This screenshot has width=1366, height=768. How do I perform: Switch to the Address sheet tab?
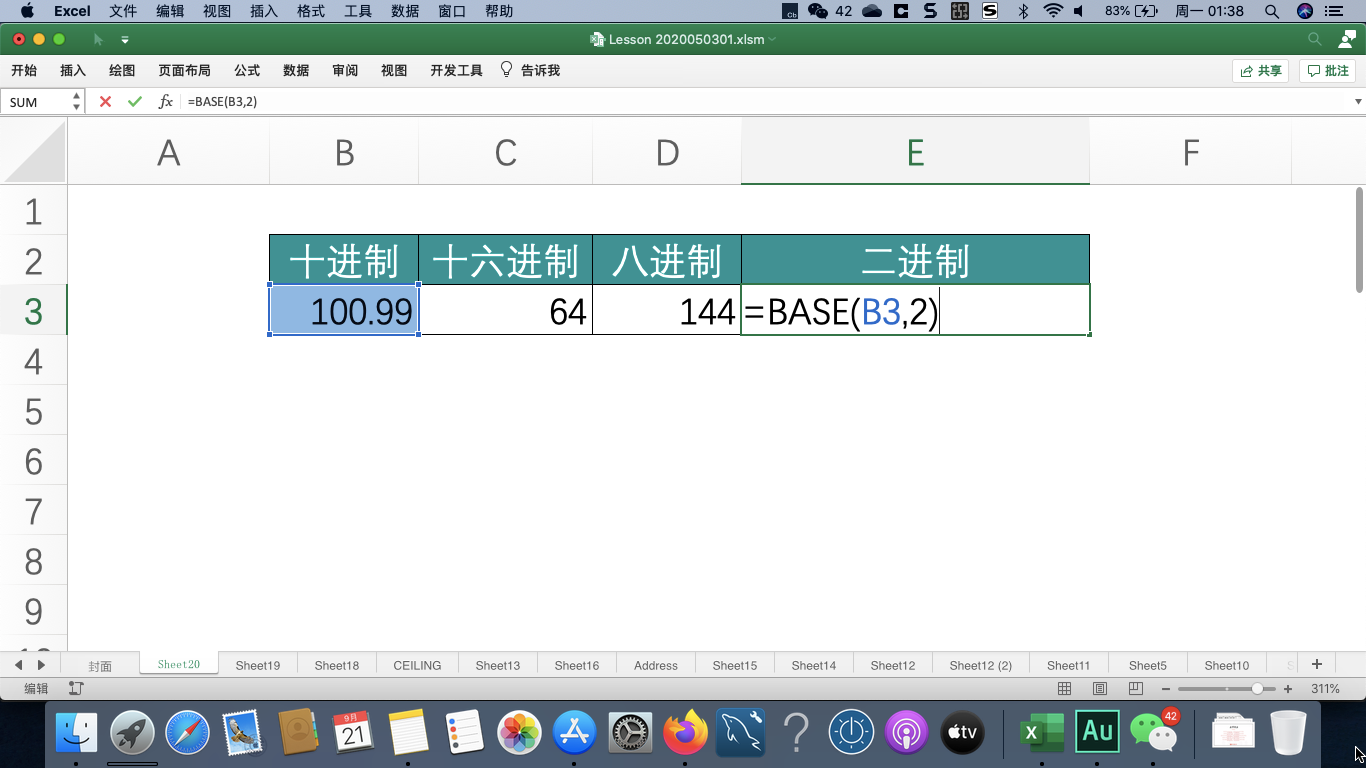656,665
